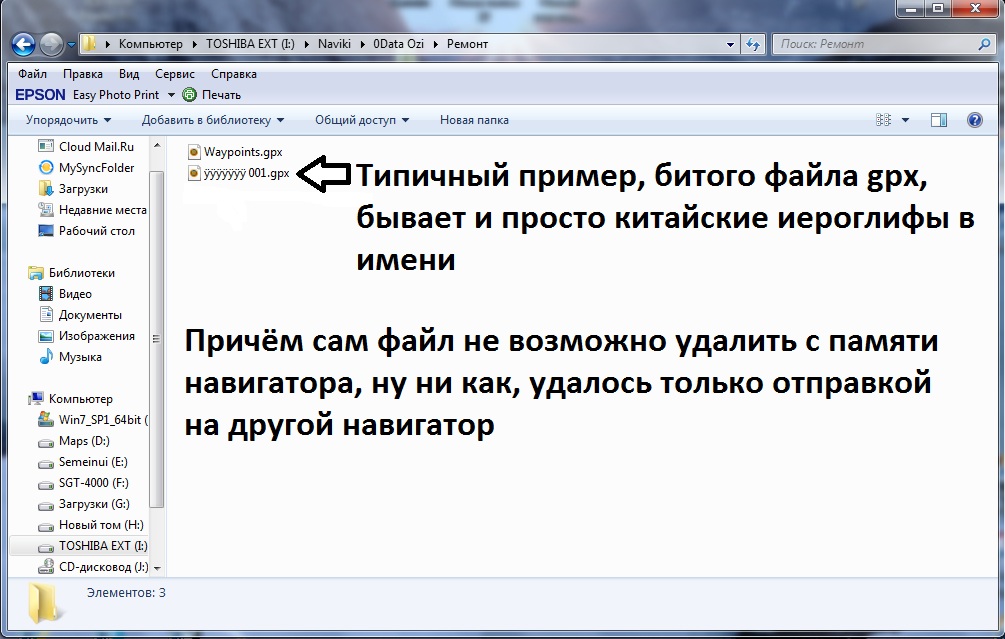
Task: Click the search field Поиск: Ремонт
Action: pyautogui.click(x=875, y=44)
